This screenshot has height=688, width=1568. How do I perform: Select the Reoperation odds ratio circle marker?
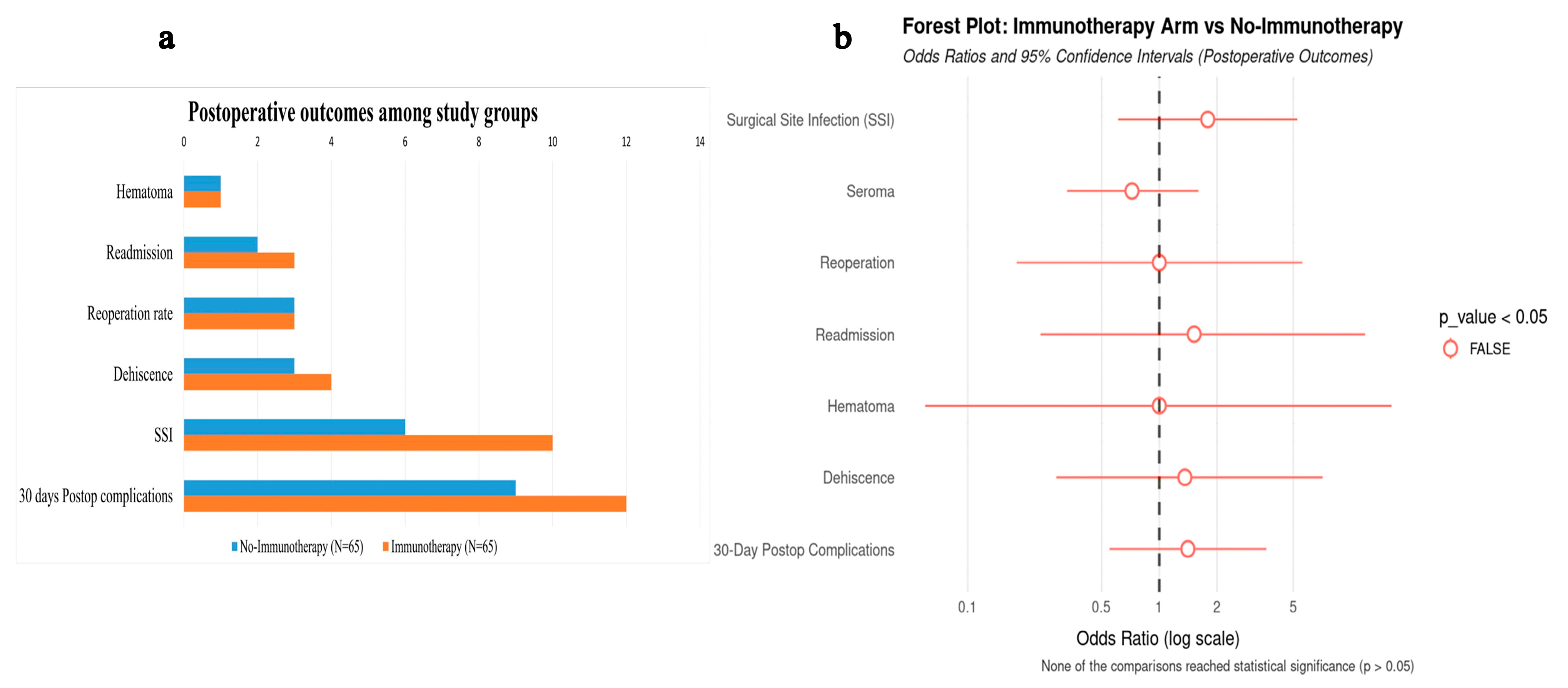[1158, 263]
